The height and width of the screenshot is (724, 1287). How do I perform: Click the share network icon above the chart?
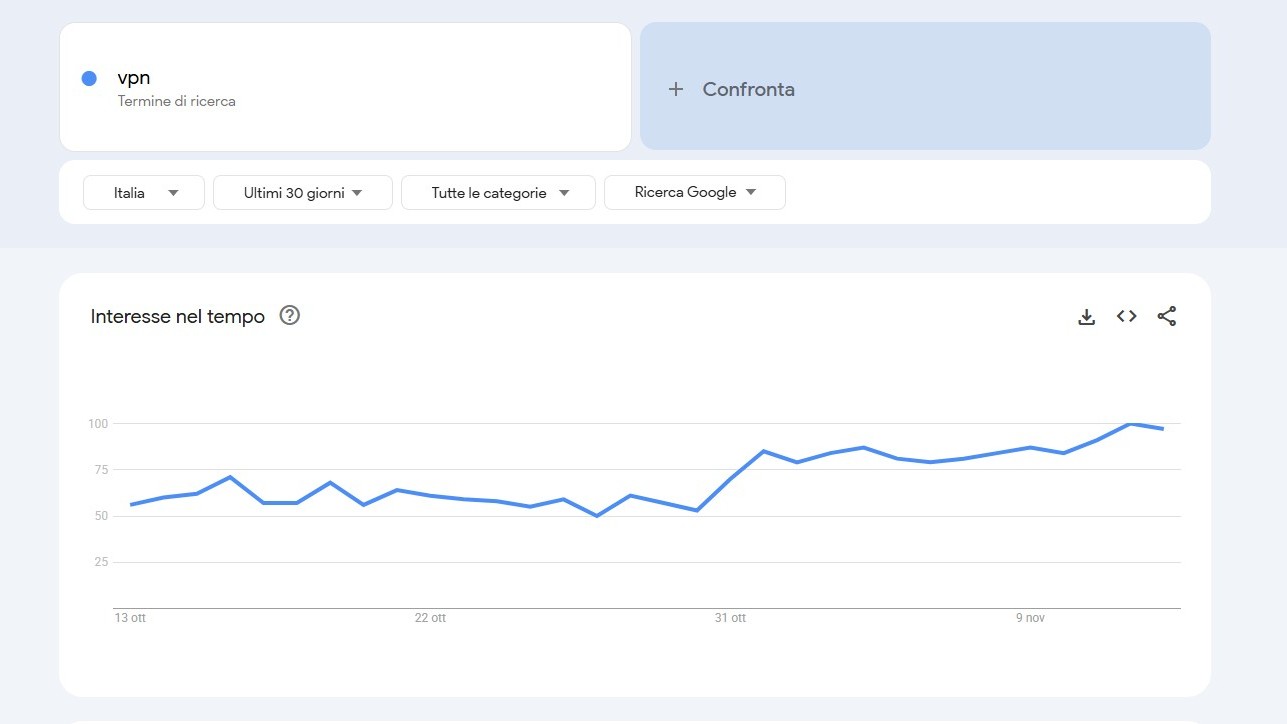coord(1166,316)
